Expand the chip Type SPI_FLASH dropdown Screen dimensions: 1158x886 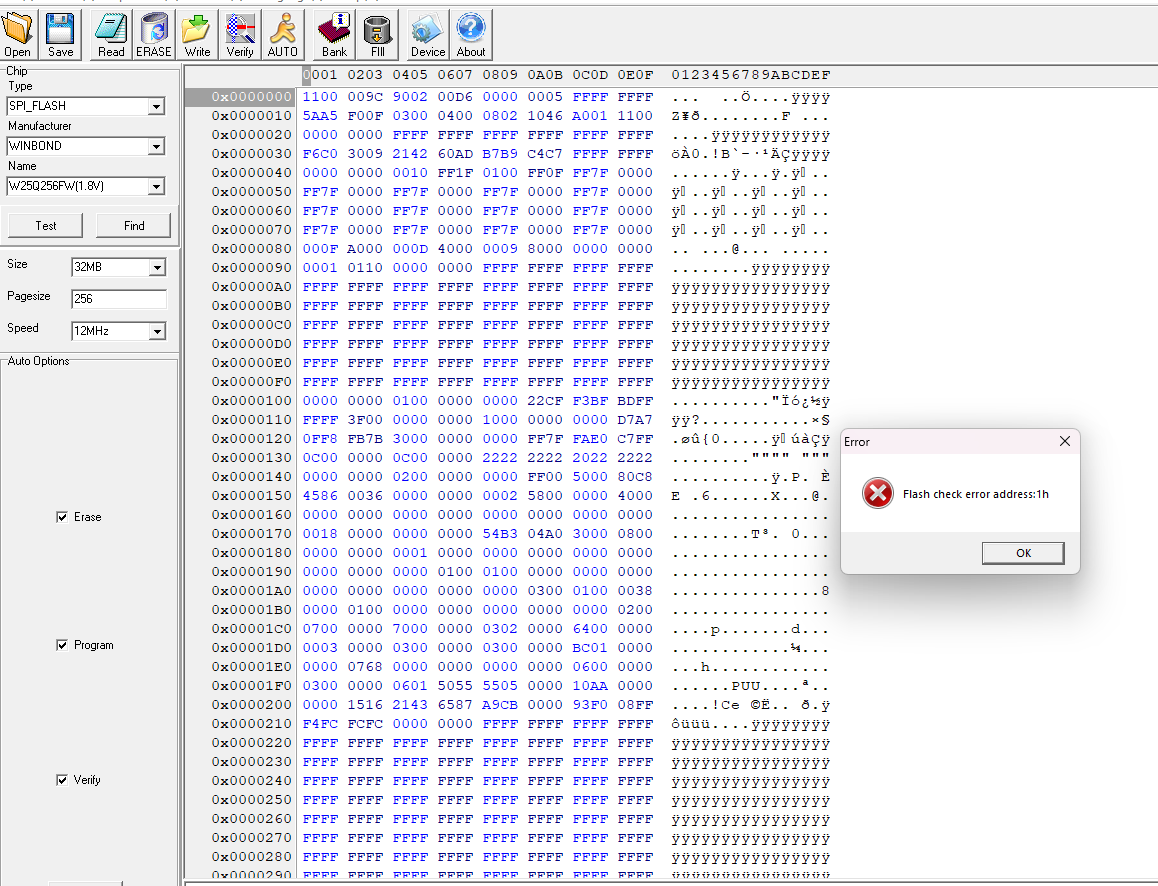click(156, 107)
